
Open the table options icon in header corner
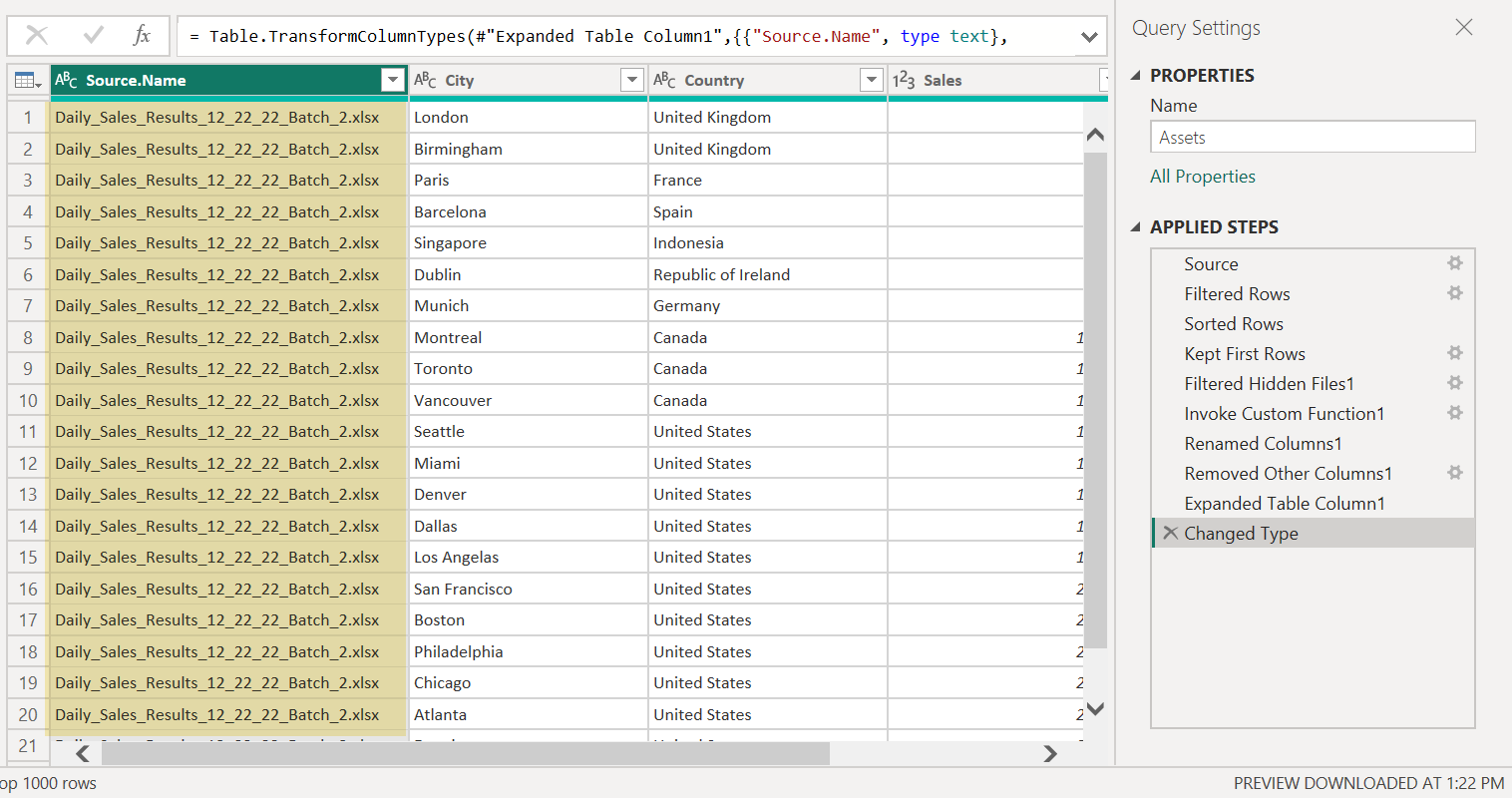pyautogui.click(x=27, y=81)
